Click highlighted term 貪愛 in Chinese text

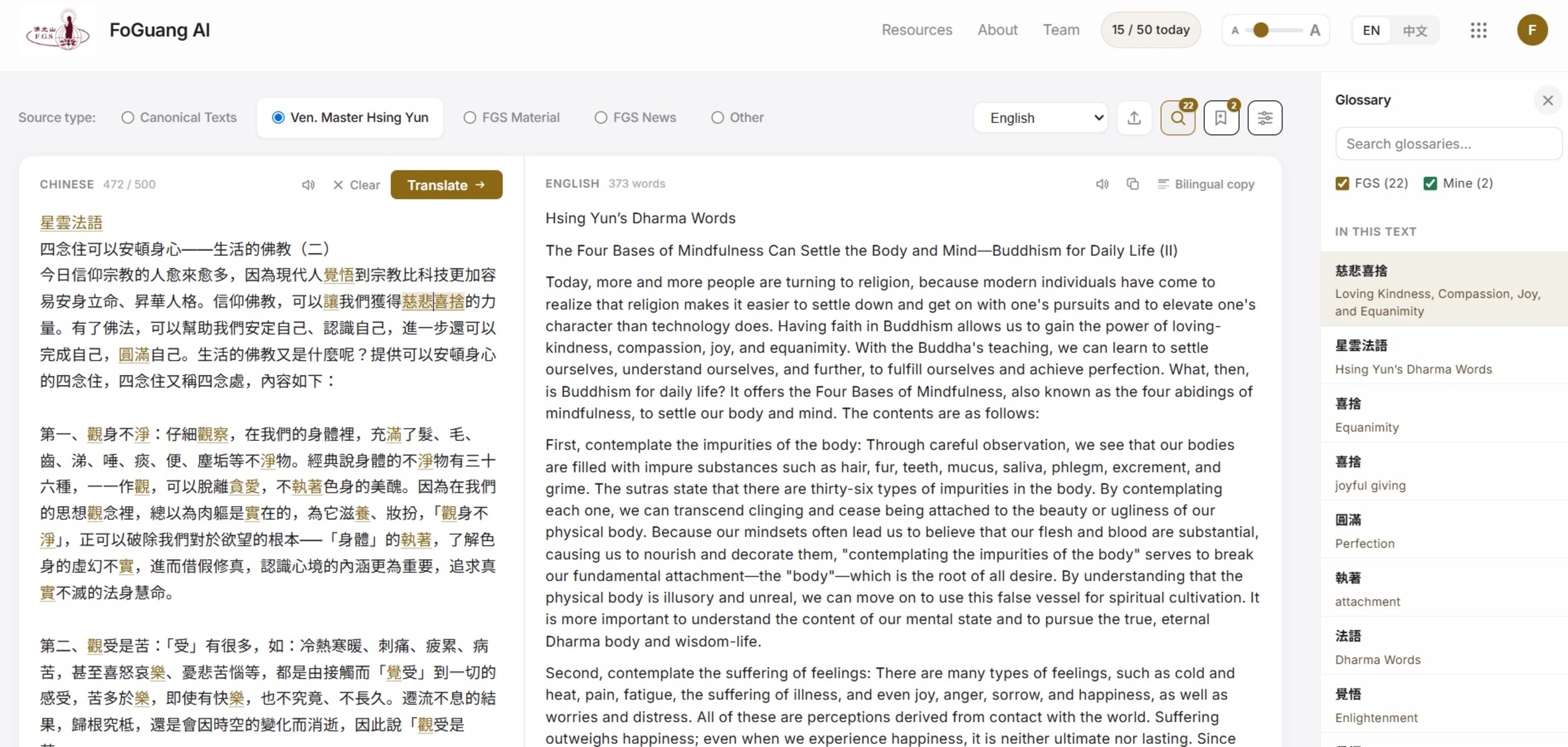pyautogui.click(x=245, y=486)
